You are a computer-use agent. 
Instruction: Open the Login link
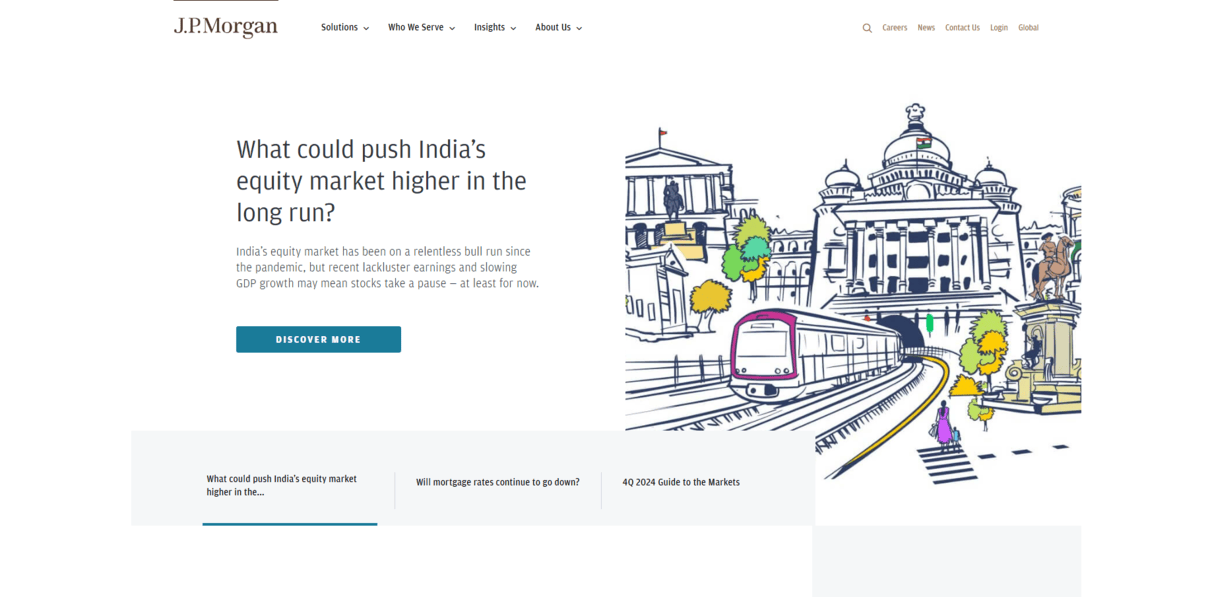[x=998, y=28]
